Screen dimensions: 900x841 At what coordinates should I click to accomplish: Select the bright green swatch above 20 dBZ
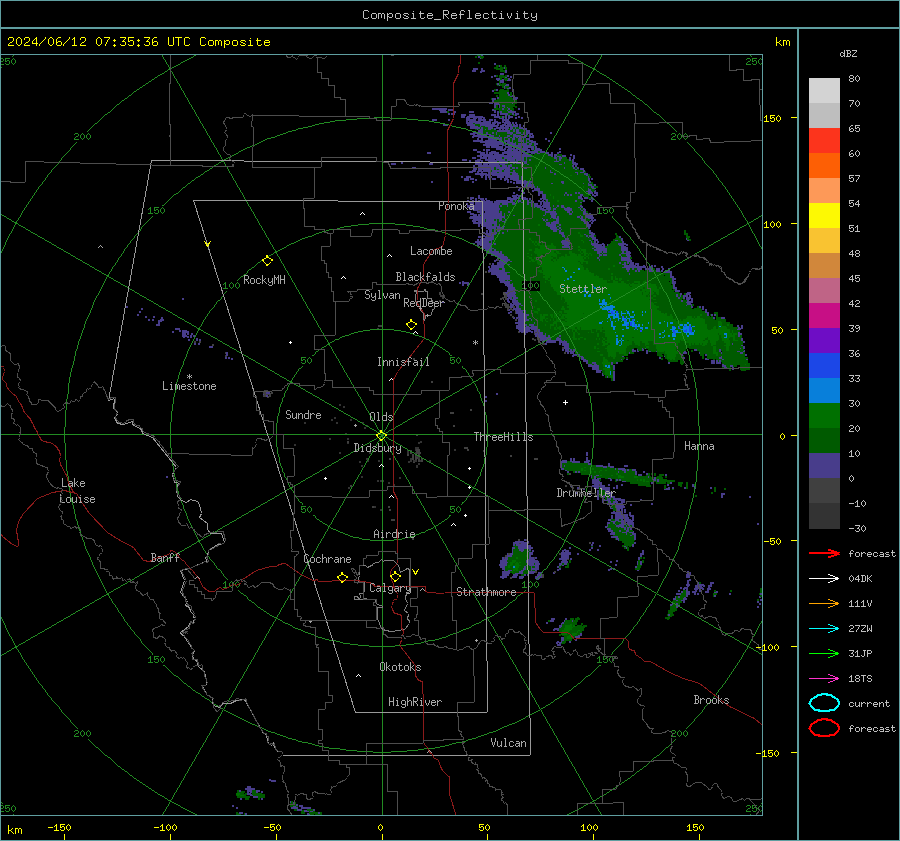824,415
